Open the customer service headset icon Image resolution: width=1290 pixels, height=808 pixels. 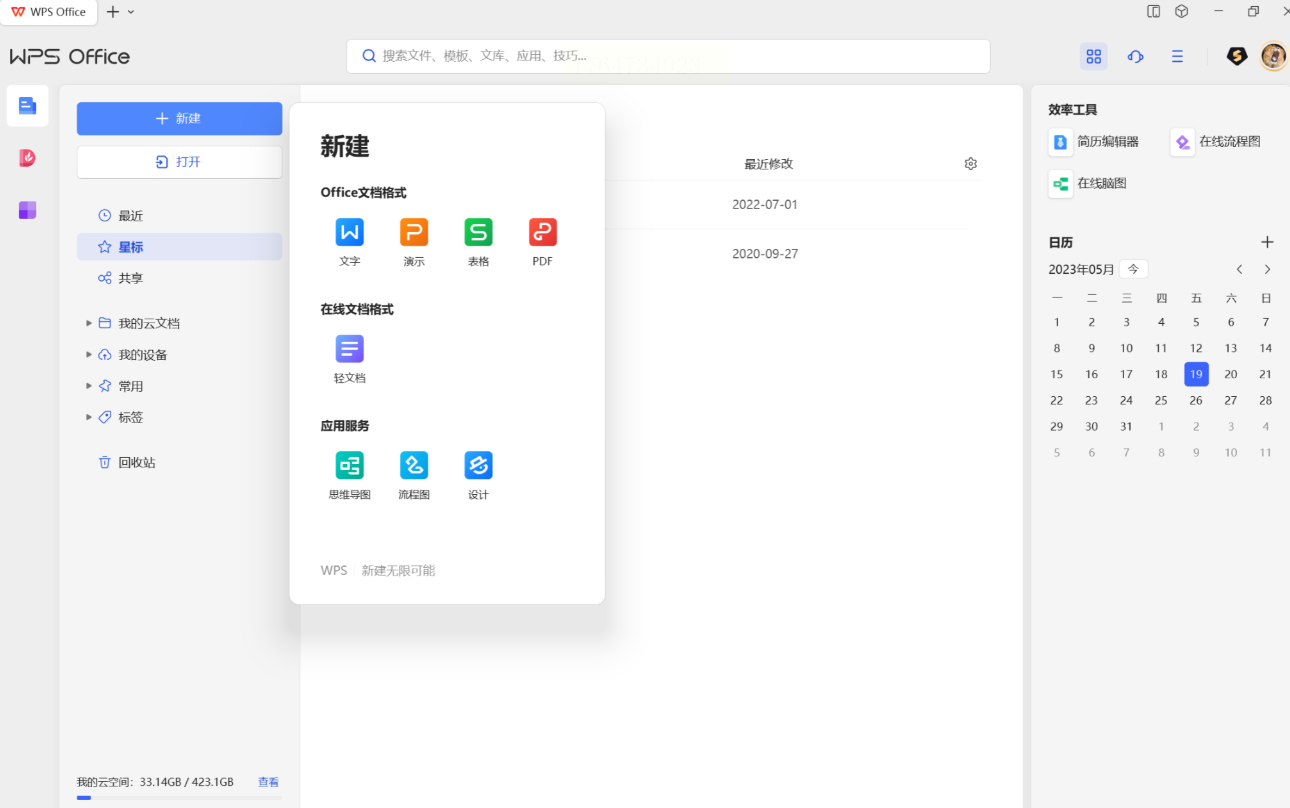[x=1135, y=56]
